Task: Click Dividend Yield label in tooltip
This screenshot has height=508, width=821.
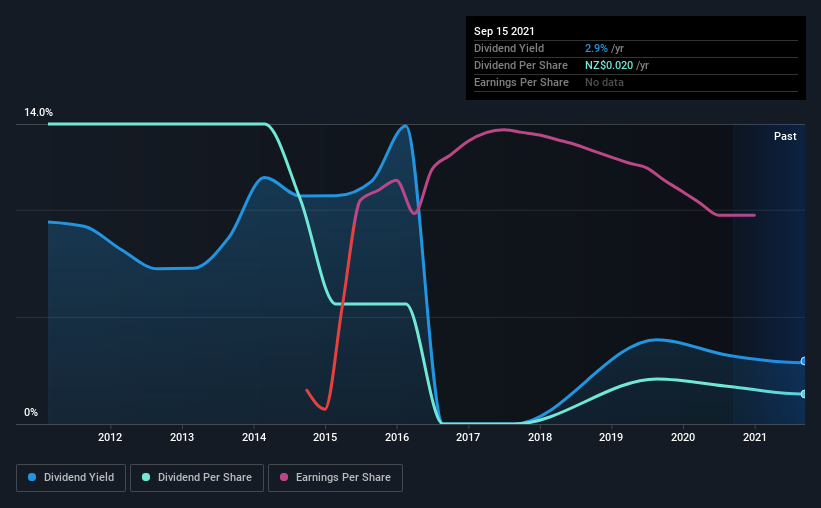Action: 509,48
